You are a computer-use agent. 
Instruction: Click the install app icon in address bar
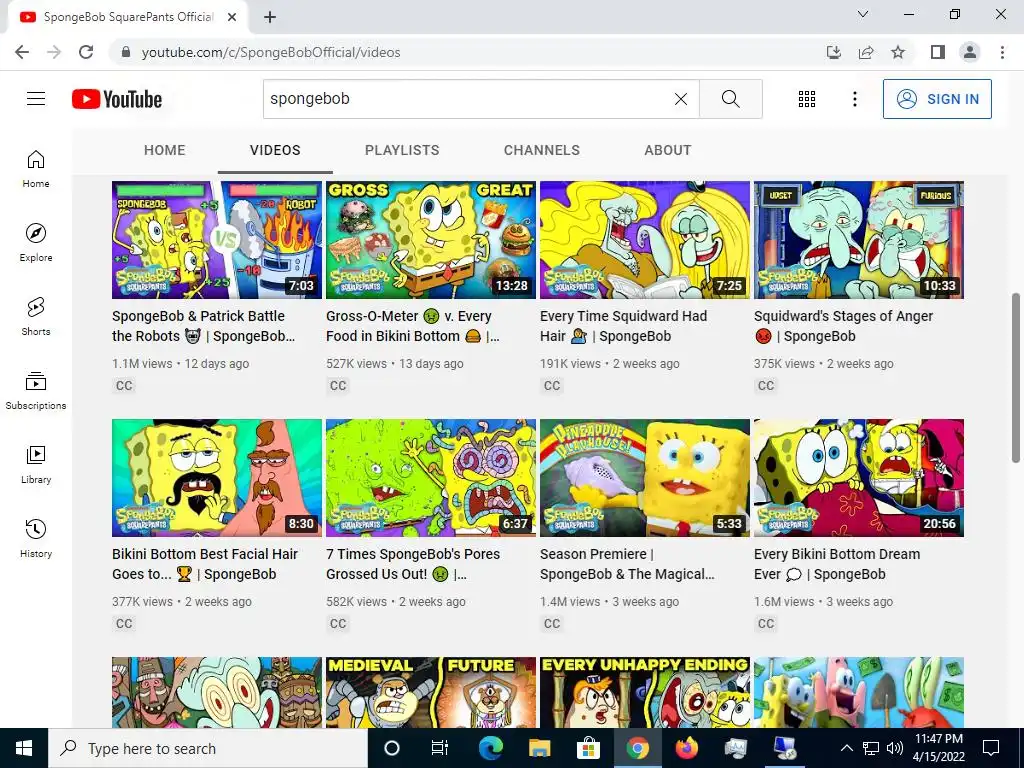[x=834, y=52]
